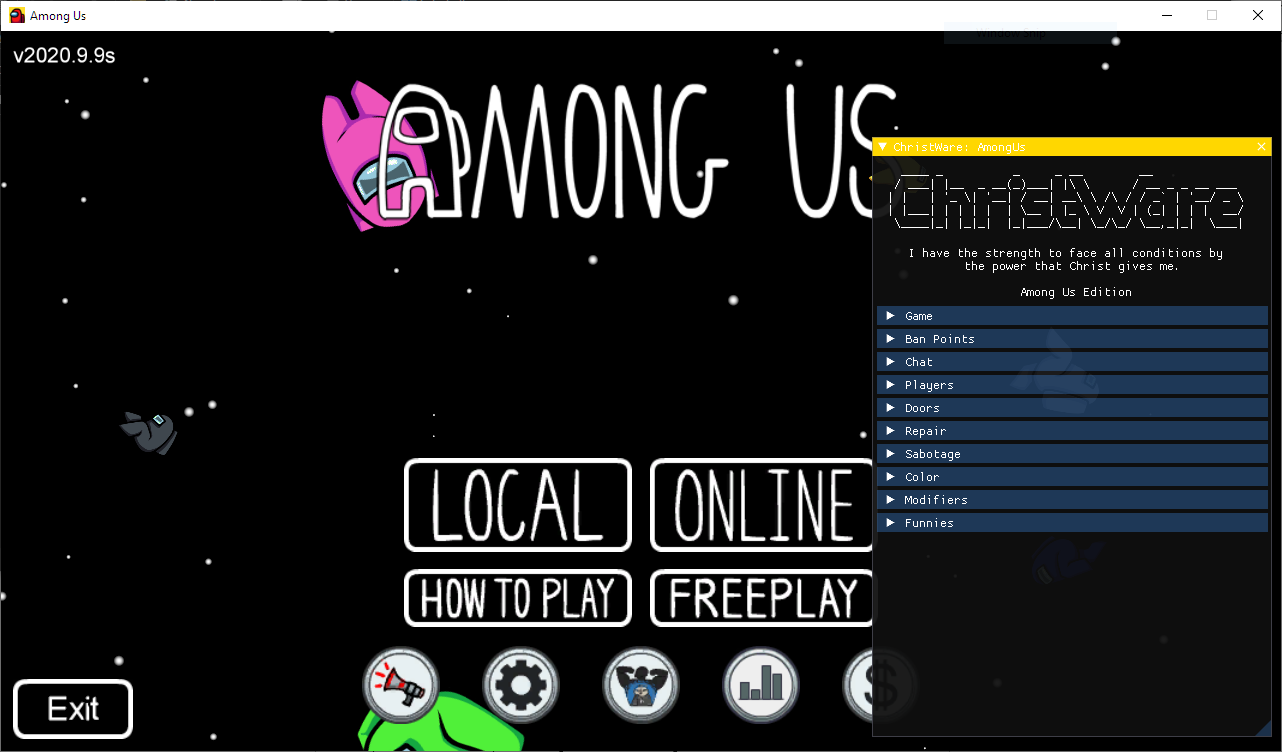The height and width of the screenshot is (752, 1282).
Task: Expand the Funnies section
Action: [x=1072, y=523]
